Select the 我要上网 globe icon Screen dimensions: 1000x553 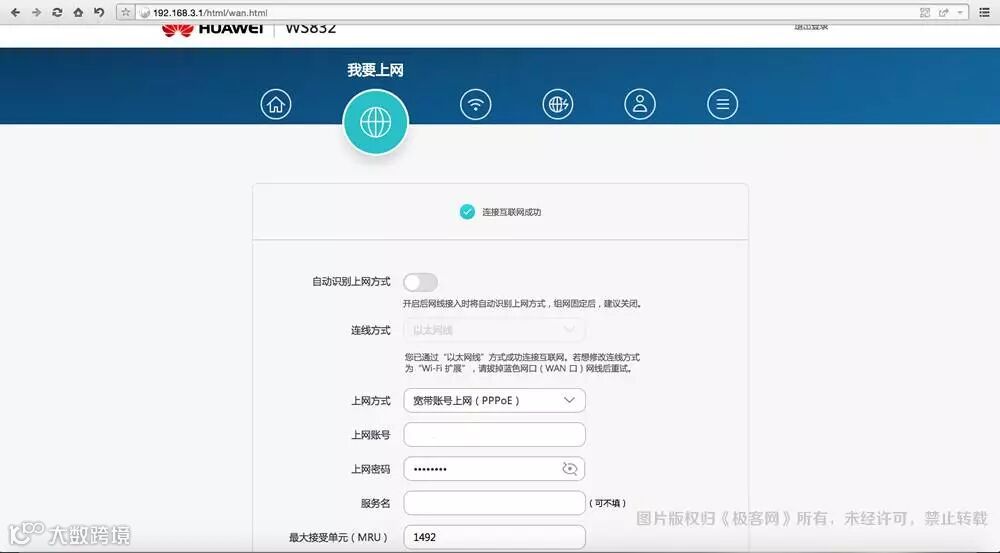tap(376, 122)
